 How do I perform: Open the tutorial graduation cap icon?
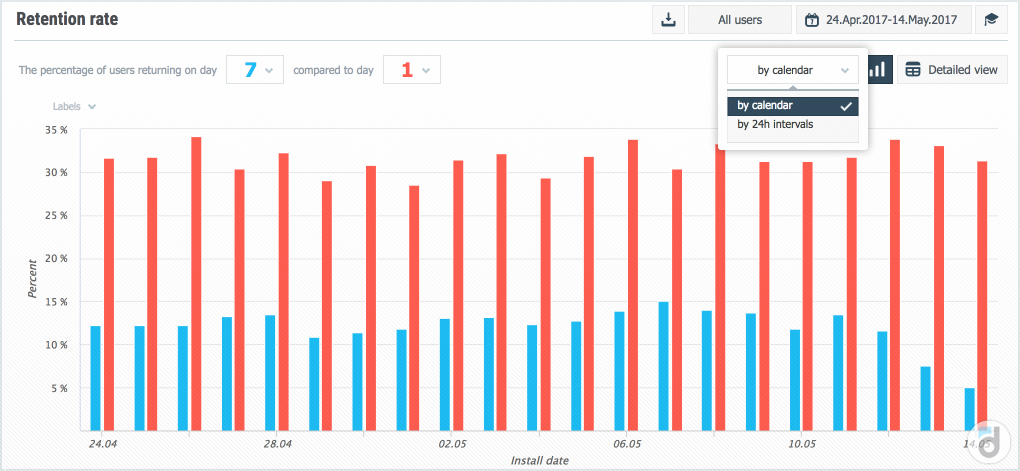click(990, 19)
